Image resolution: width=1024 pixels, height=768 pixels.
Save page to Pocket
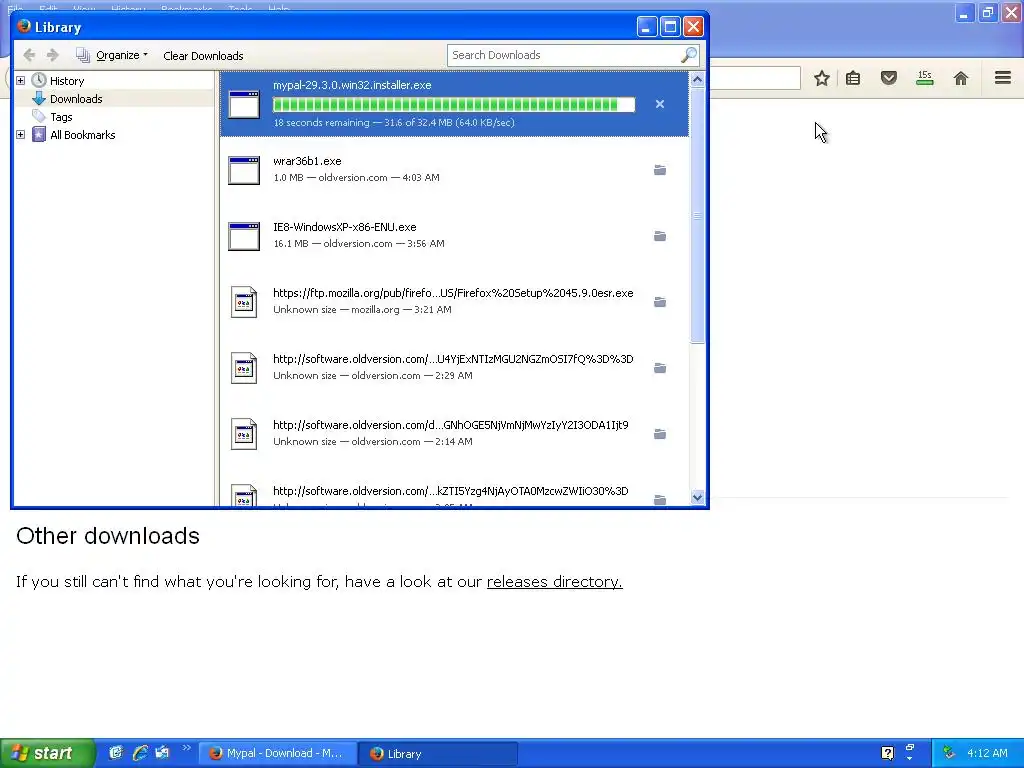889,78
